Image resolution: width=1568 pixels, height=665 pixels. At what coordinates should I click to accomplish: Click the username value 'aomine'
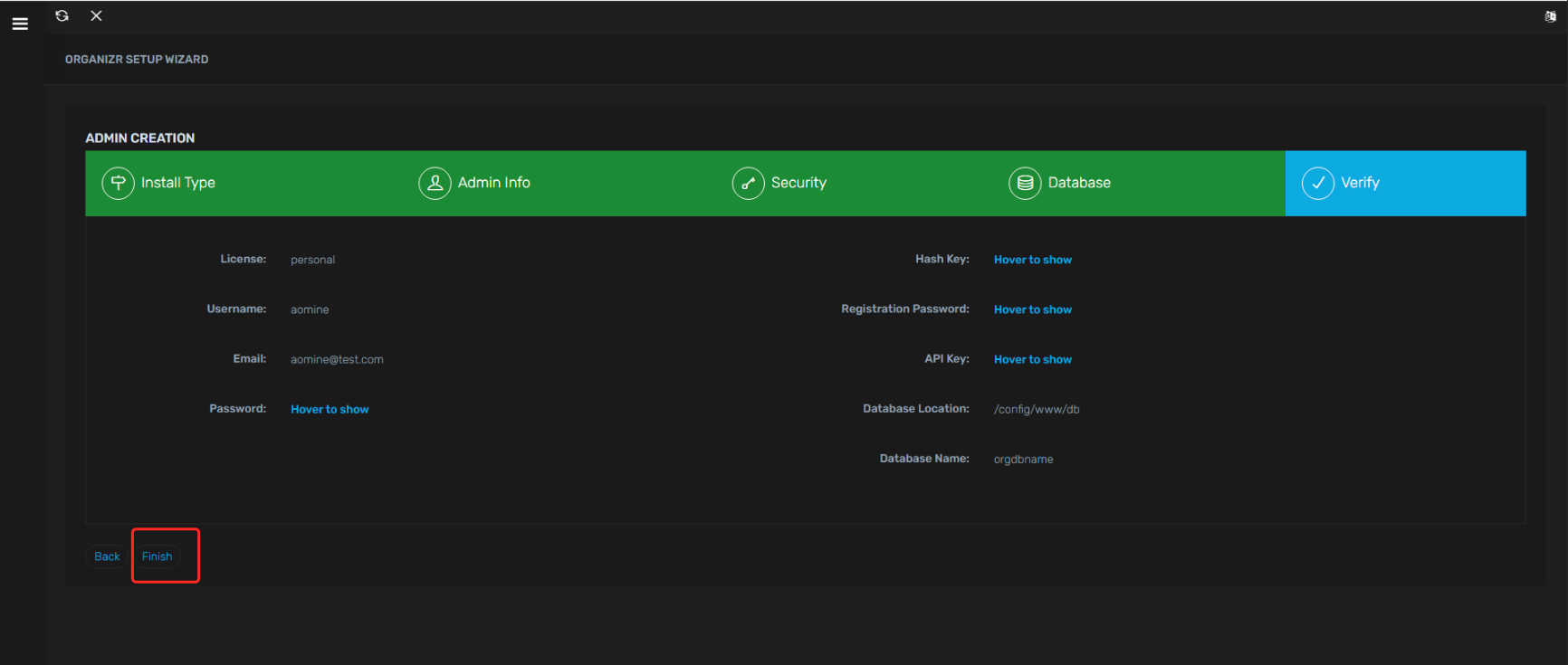[x=310, y=309]
